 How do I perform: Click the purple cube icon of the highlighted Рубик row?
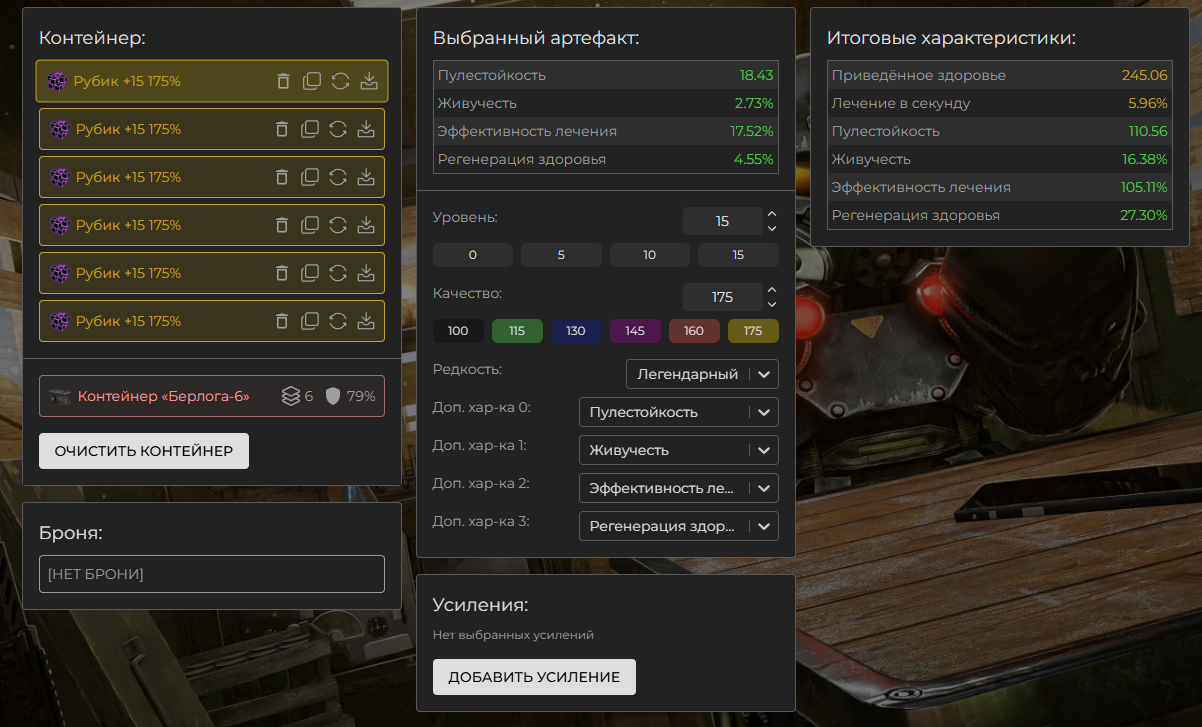[x=57, y=81]
